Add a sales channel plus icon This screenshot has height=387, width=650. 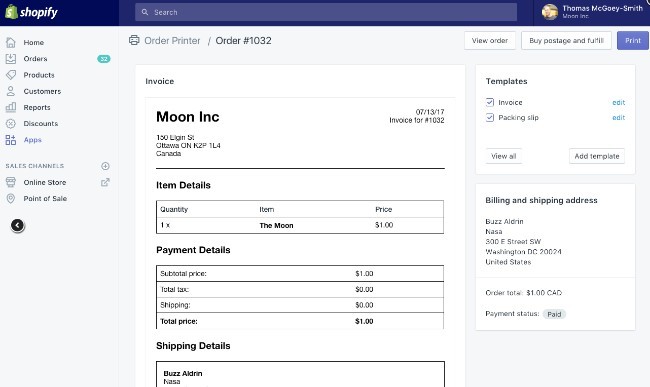(x=105, y=166)
